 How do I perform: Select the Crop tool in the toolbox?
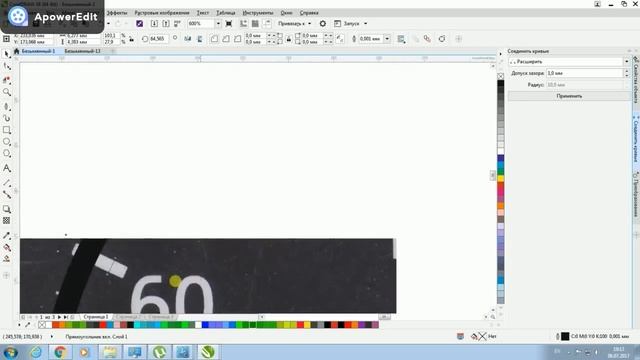click(x=7, y=80)
